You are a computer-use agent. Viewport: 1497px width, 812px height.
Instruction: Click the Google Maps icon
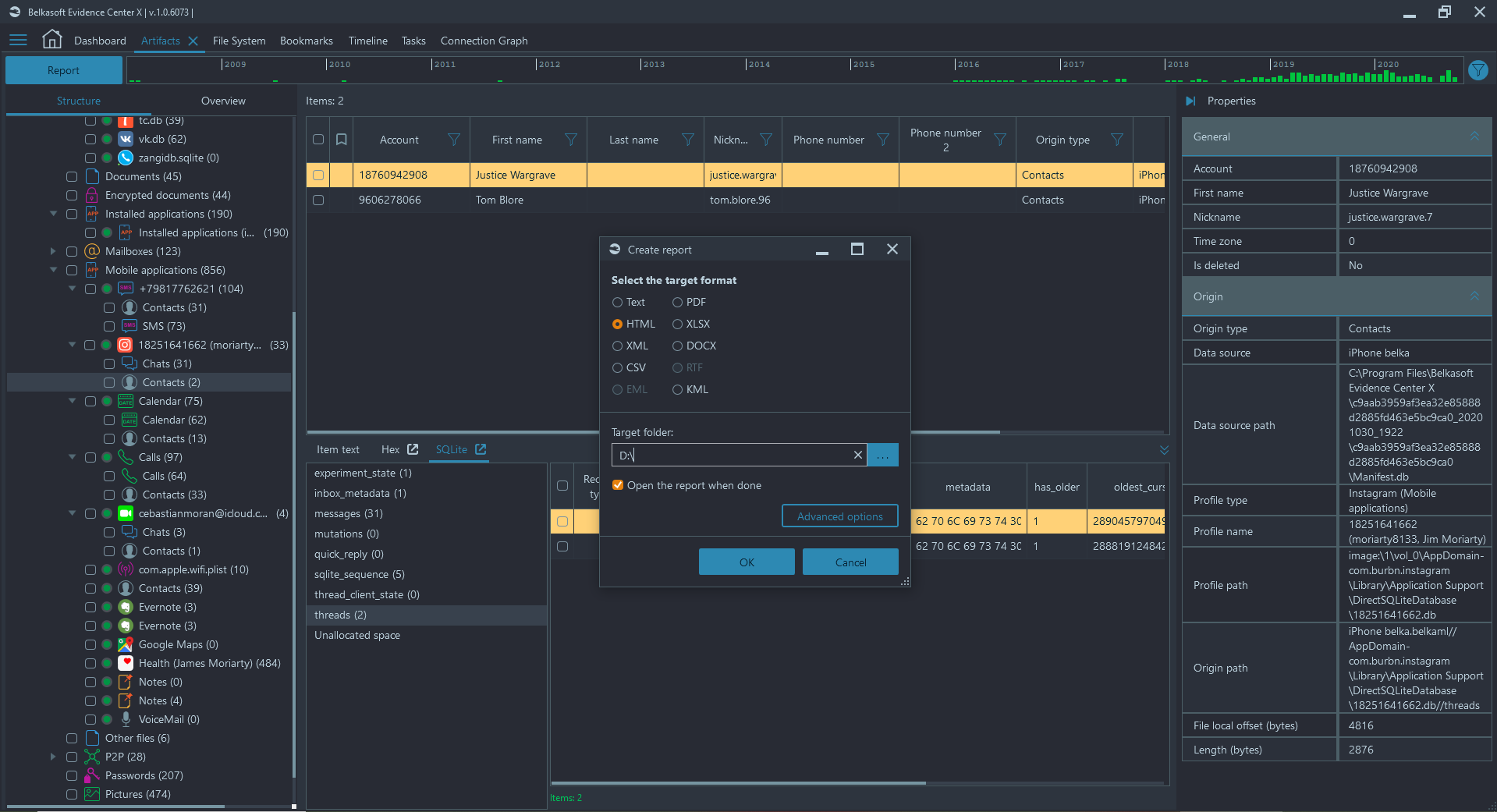(125, 644)
